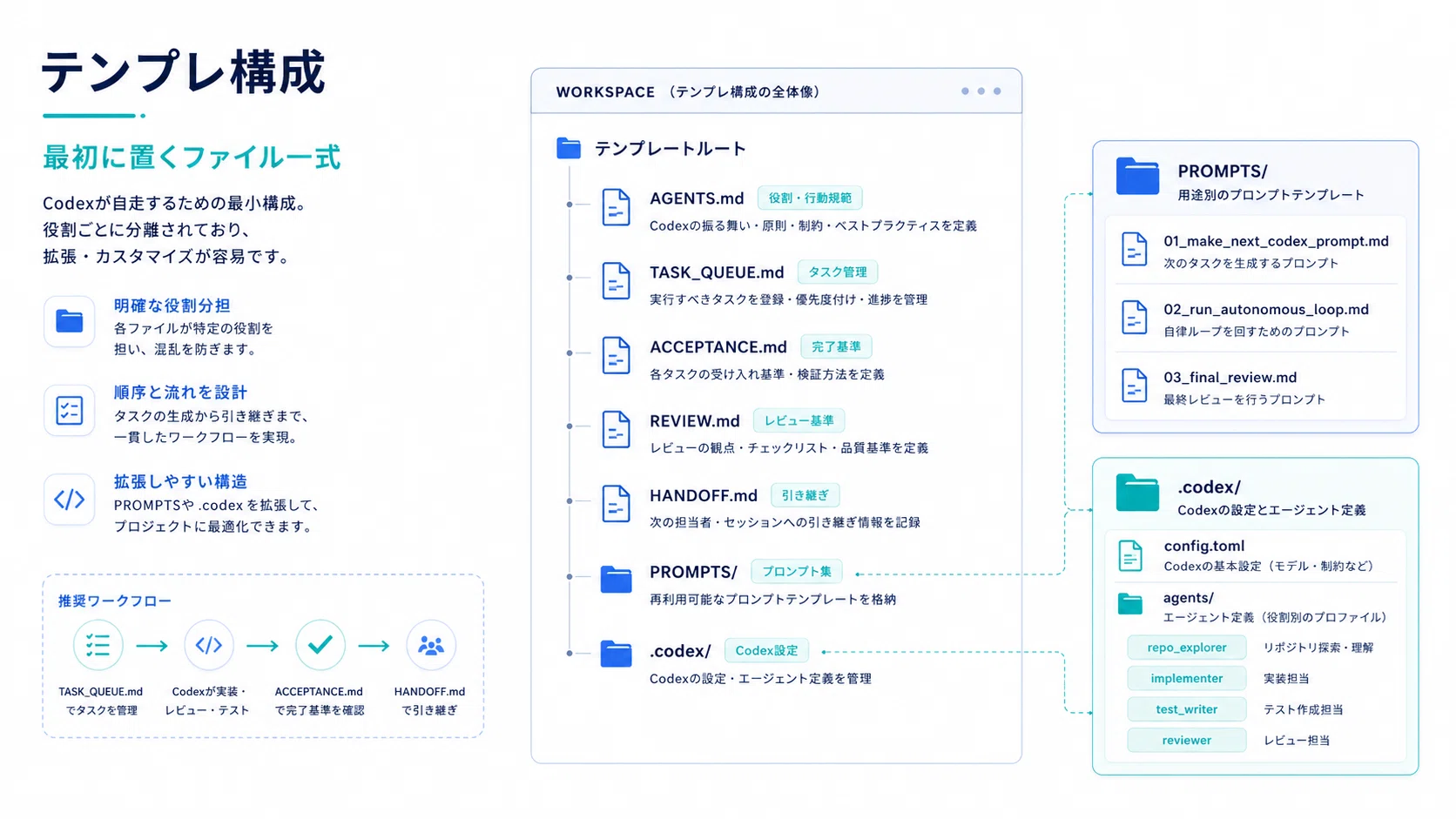1456x819 pixels.
Task: Click the .codex/ folder icon in workspace tree
Action: coord(616,654)
